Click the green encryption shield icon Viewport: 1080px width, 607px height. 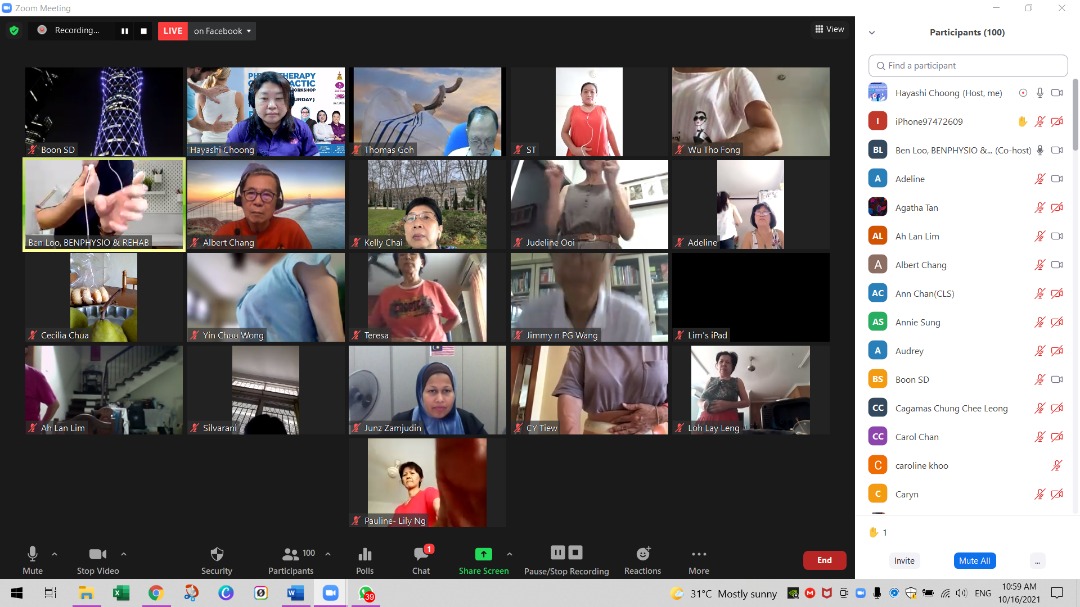(14, 31)
